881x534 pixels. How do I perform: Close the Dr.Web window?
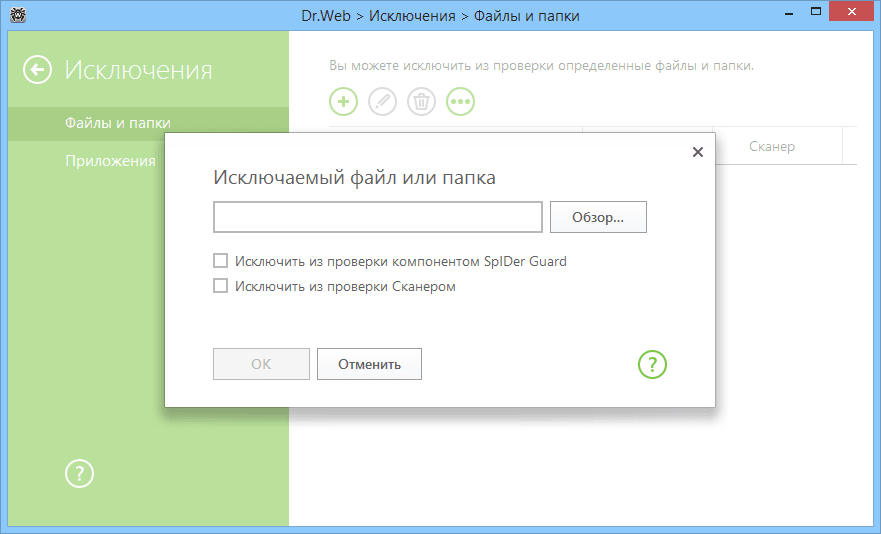(851, 12)
